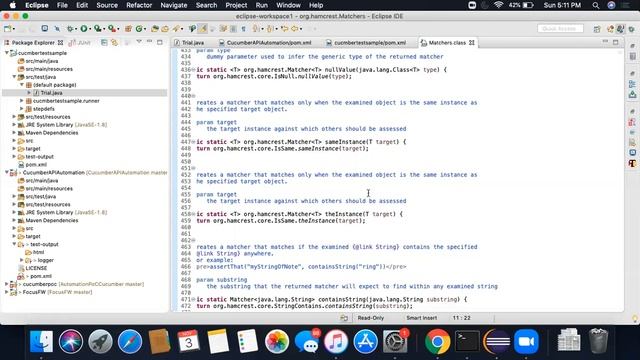Image resolution: width=640 pixels, height=360 pixels.
Task: Collapse the (default package) node
Action: pos(22,85)
